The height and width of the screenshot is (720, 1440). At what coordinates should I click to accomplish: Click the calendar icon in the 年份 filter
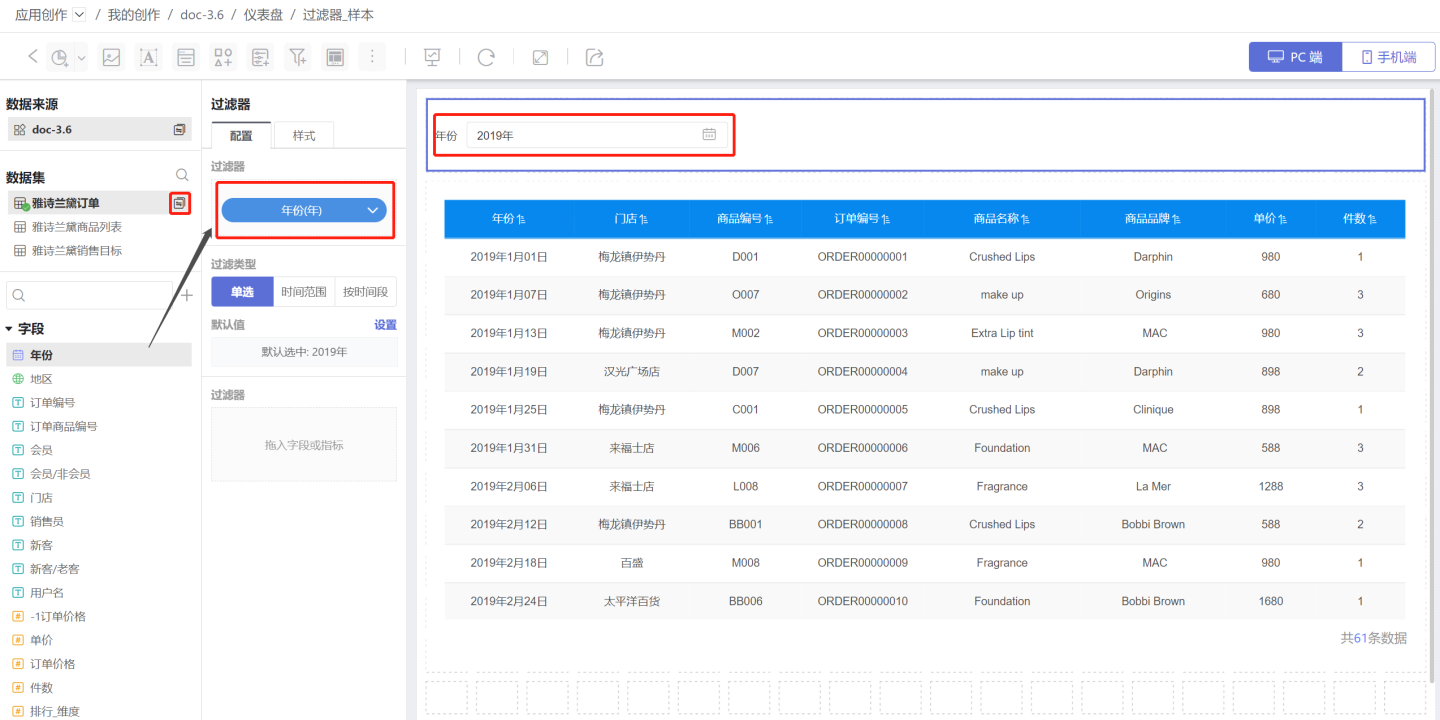click(x=709, y=135)
